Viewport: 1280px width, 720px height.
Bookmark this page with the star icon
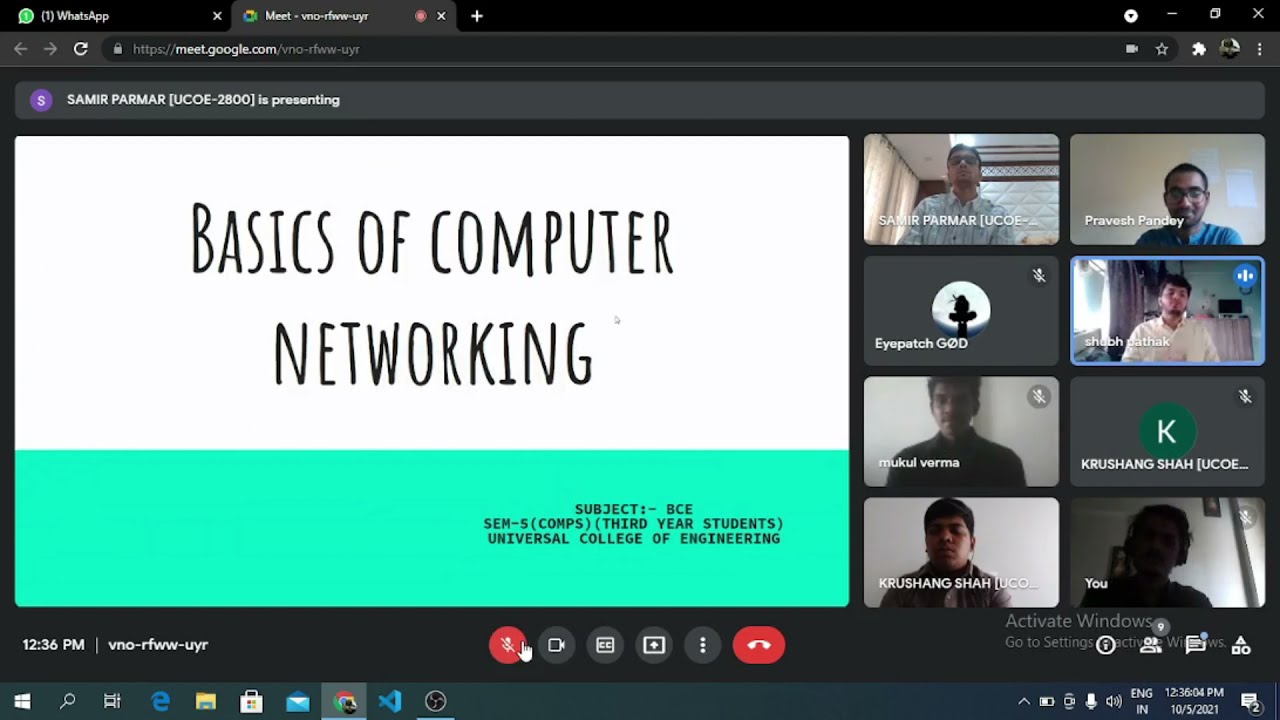pos(1162,49)
